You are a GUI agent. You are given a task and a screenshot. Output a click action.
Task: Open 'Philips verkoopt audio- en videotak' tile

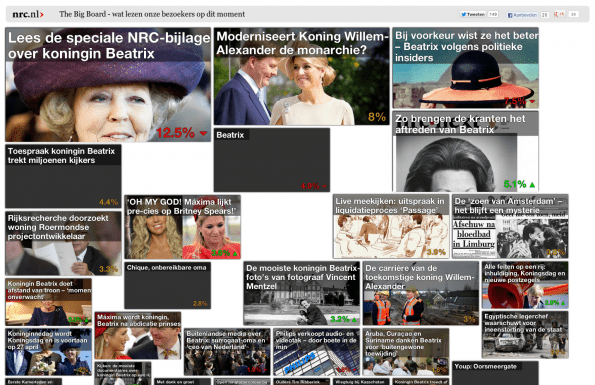pyautogui.click(x=316, y=352)
